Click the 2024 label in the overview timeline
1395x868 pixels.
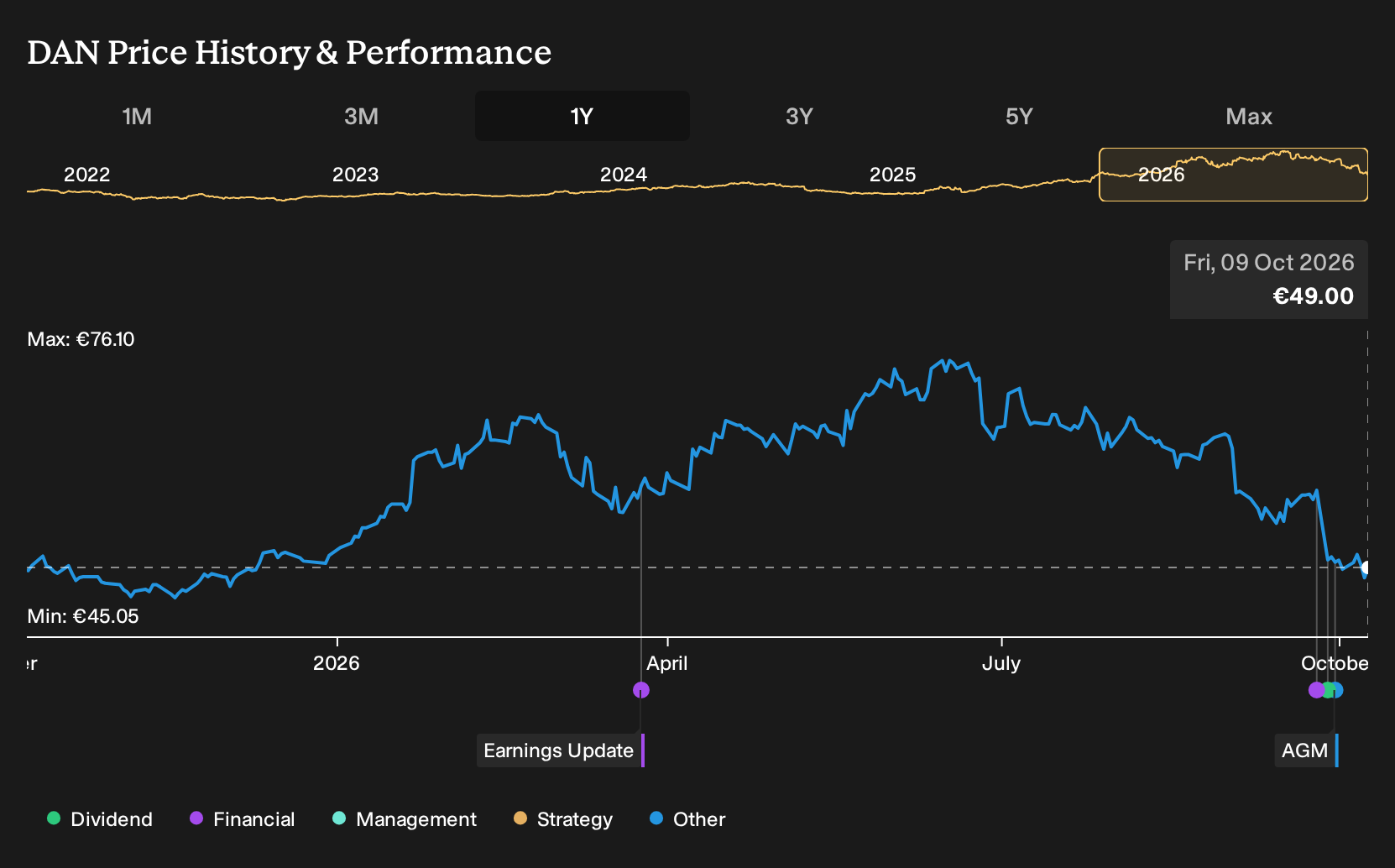624,175
